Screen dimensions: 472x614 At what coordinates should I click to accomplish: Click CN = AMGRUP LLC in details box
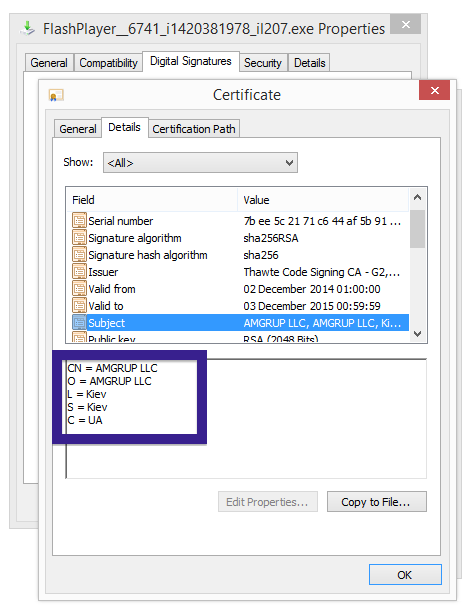click(x=112, y=368)
